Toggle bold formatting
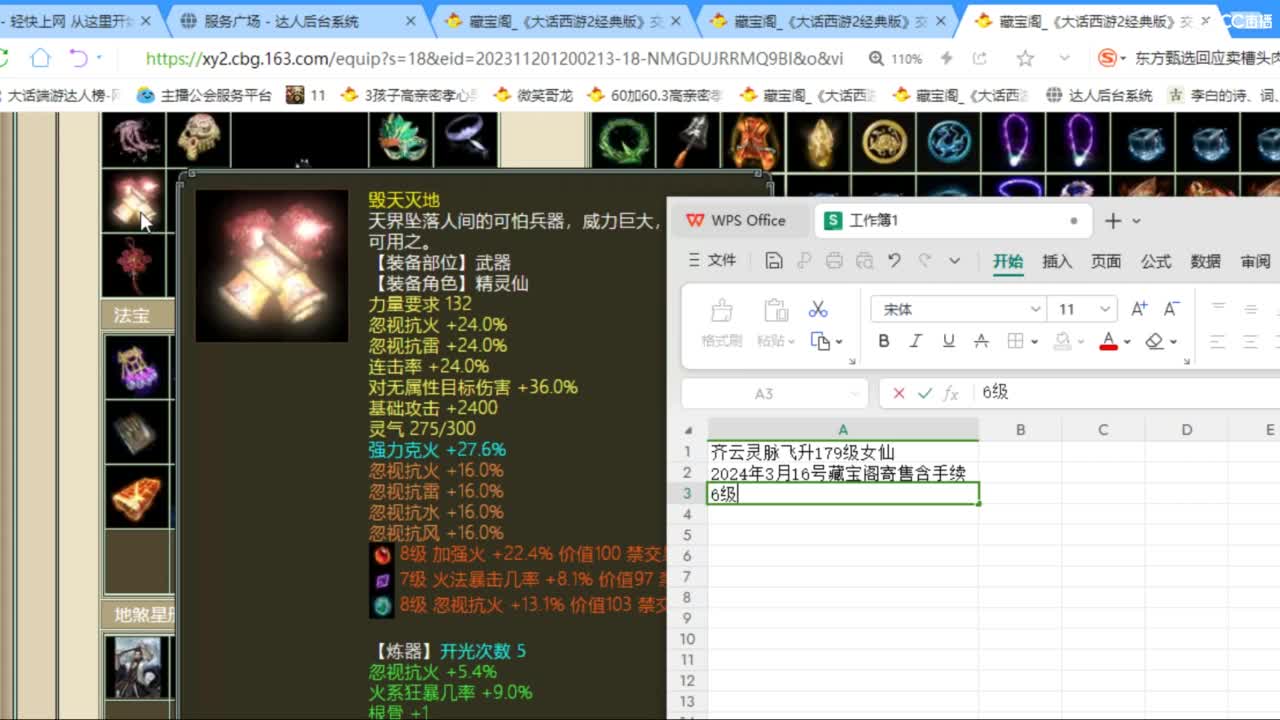Screen dimensions: 1280x720 pos(884,342)
